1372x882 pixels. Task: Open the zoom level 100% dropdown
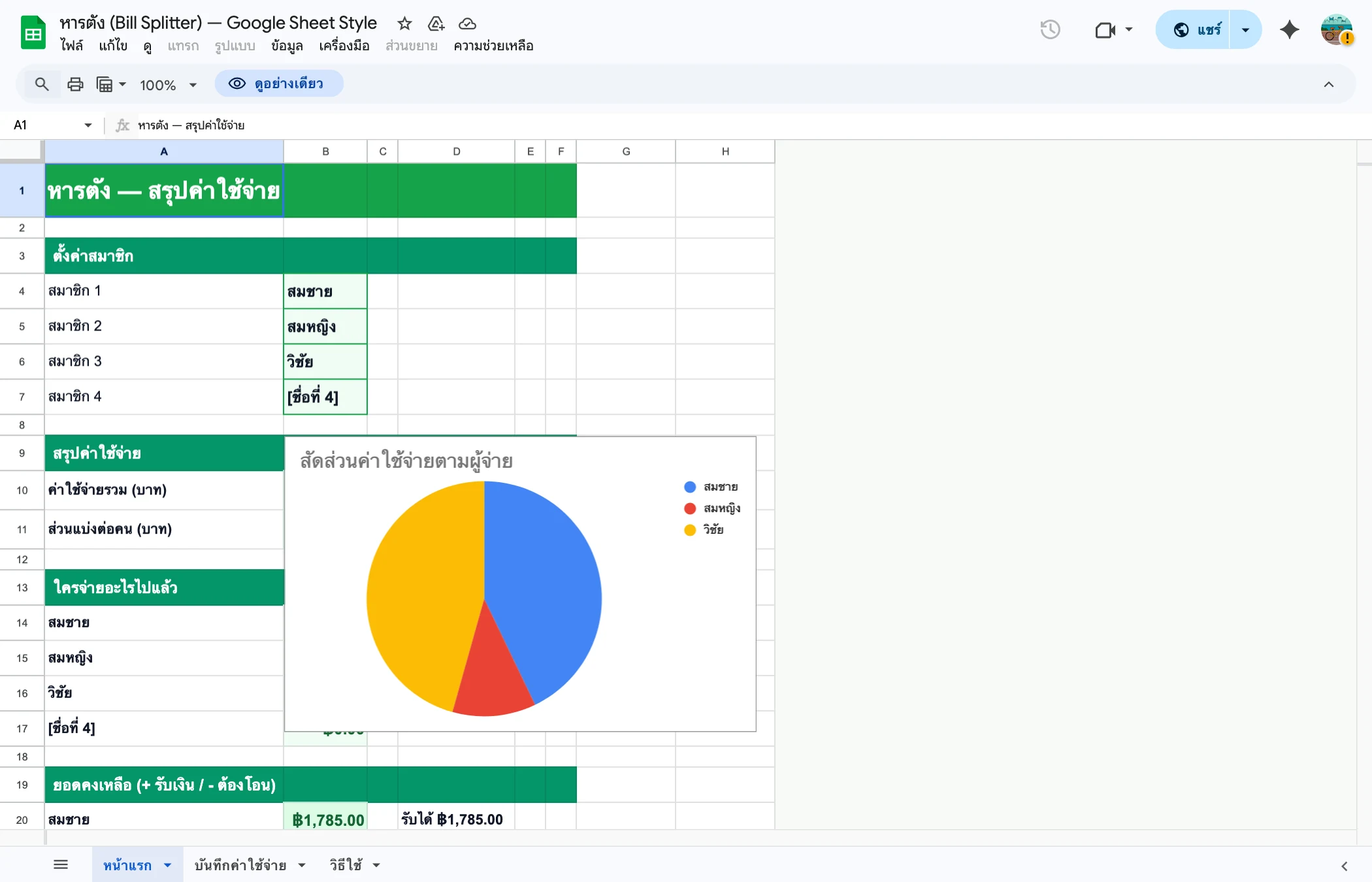(167, 84)
